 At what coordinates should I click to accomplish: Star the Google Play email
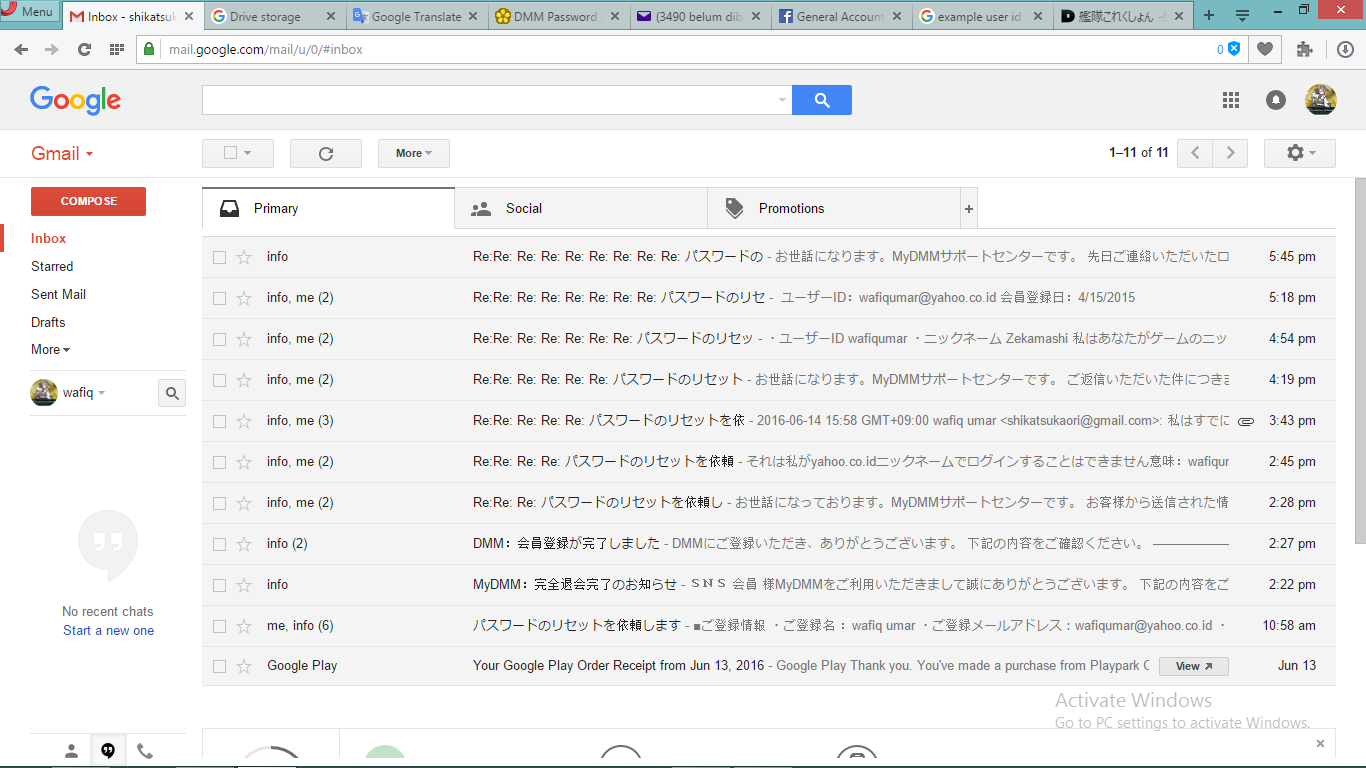[x=244, y=666]
